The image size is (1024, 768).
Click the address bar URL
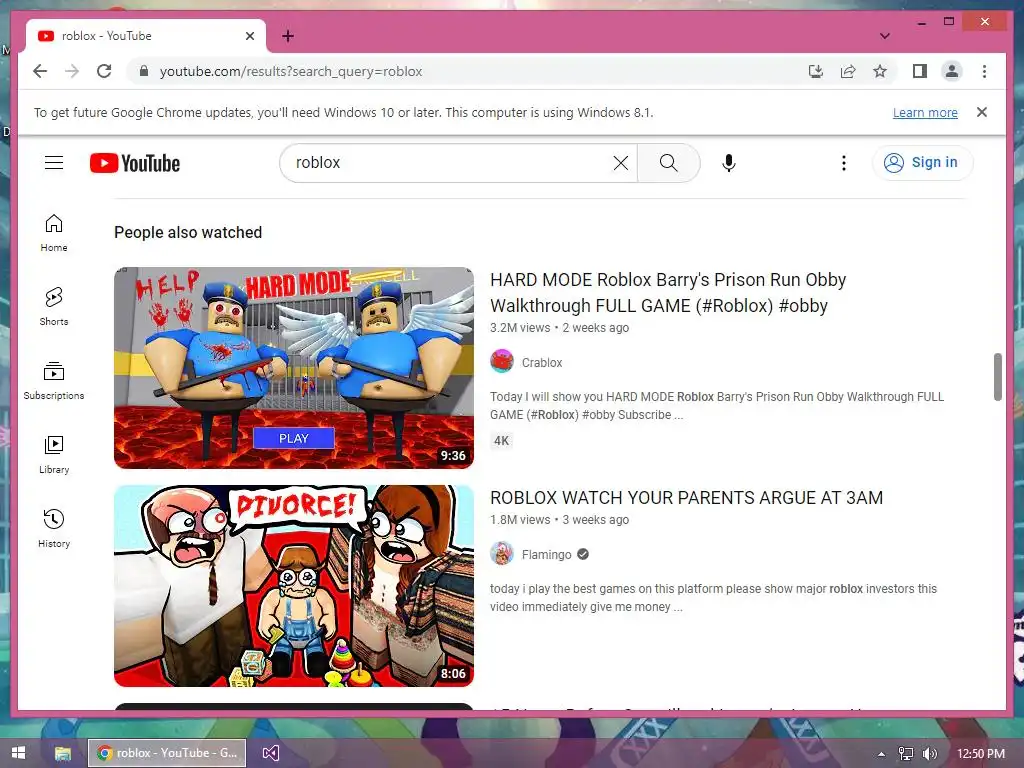point(291,71)
